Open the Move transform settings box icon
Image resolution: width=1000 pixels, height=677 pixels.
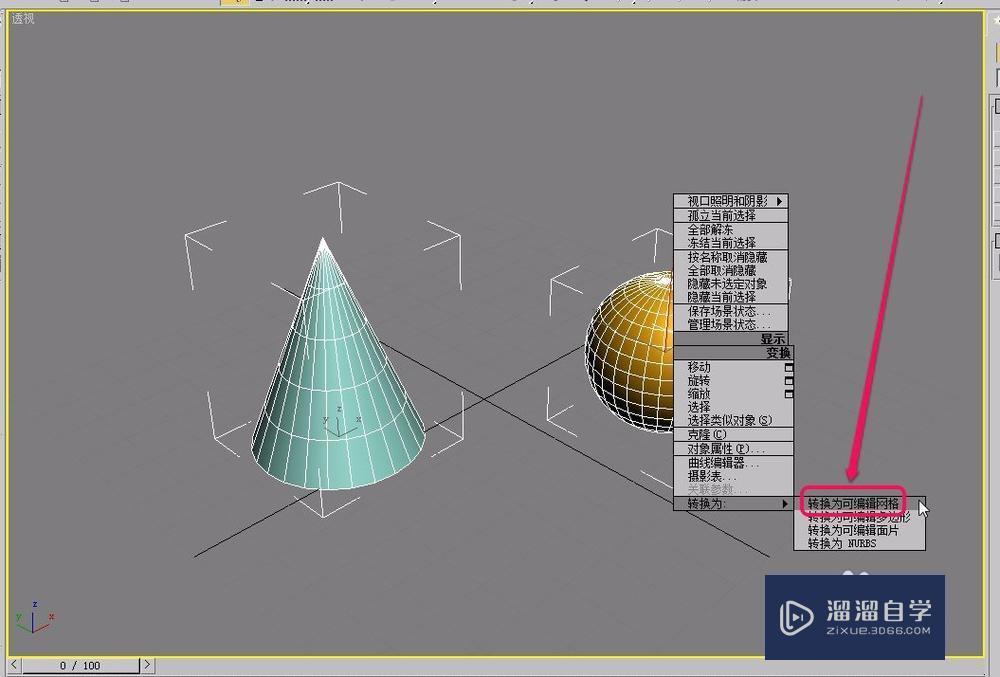point(788,367)
